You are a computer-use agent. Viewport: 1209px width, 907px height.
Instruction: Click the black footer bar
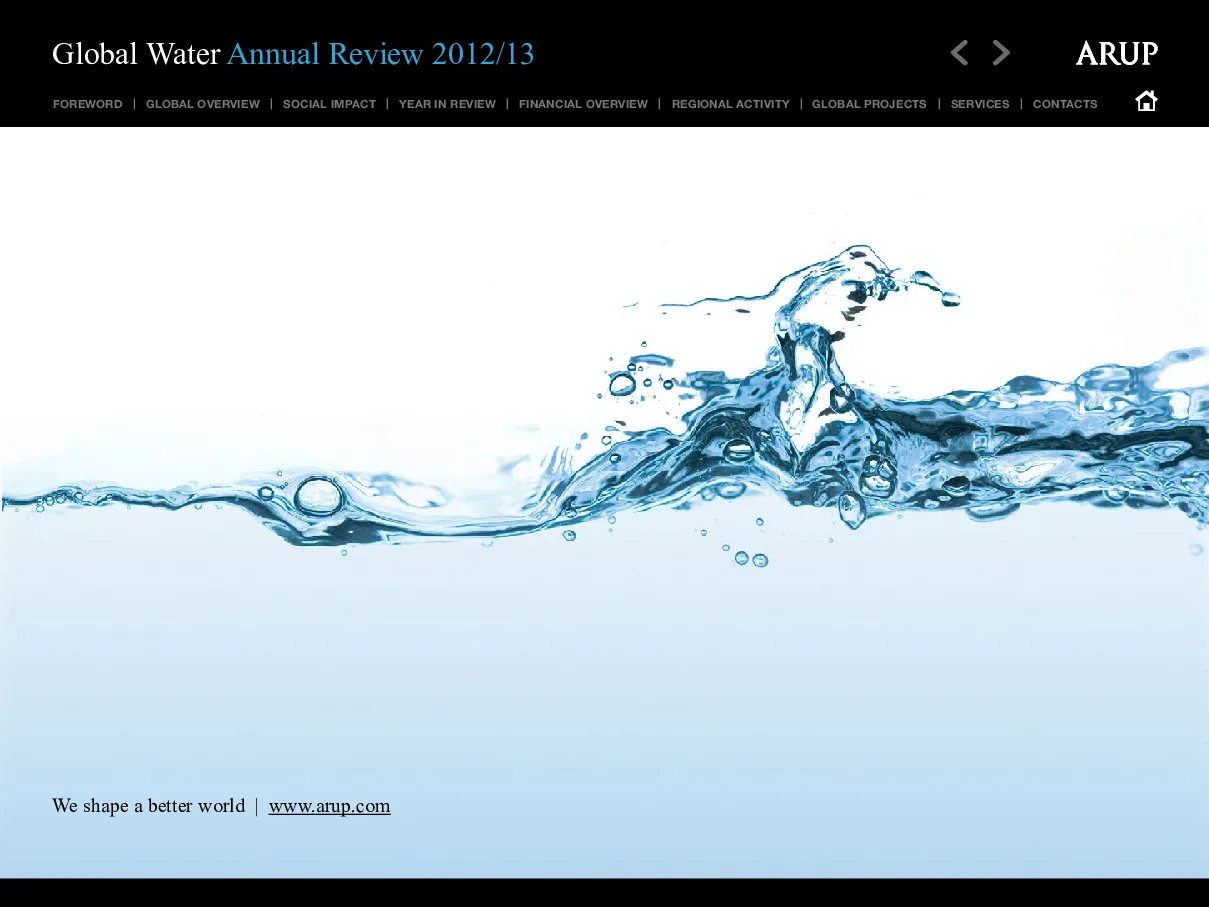(604, 893)
